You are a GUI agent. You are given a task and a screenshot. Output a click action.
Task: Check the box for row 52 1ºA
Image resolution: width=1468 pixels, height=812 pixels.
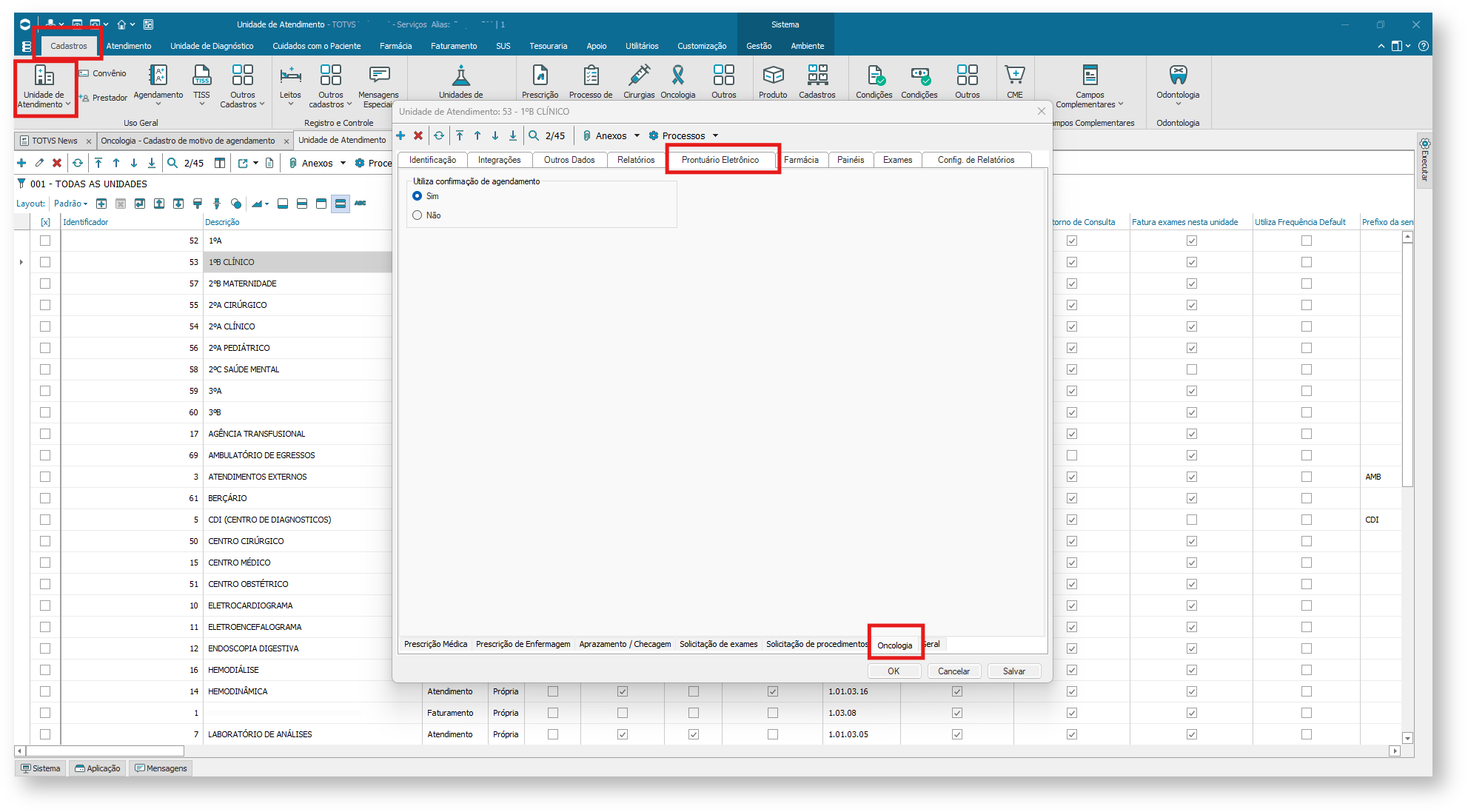(45, 241)
